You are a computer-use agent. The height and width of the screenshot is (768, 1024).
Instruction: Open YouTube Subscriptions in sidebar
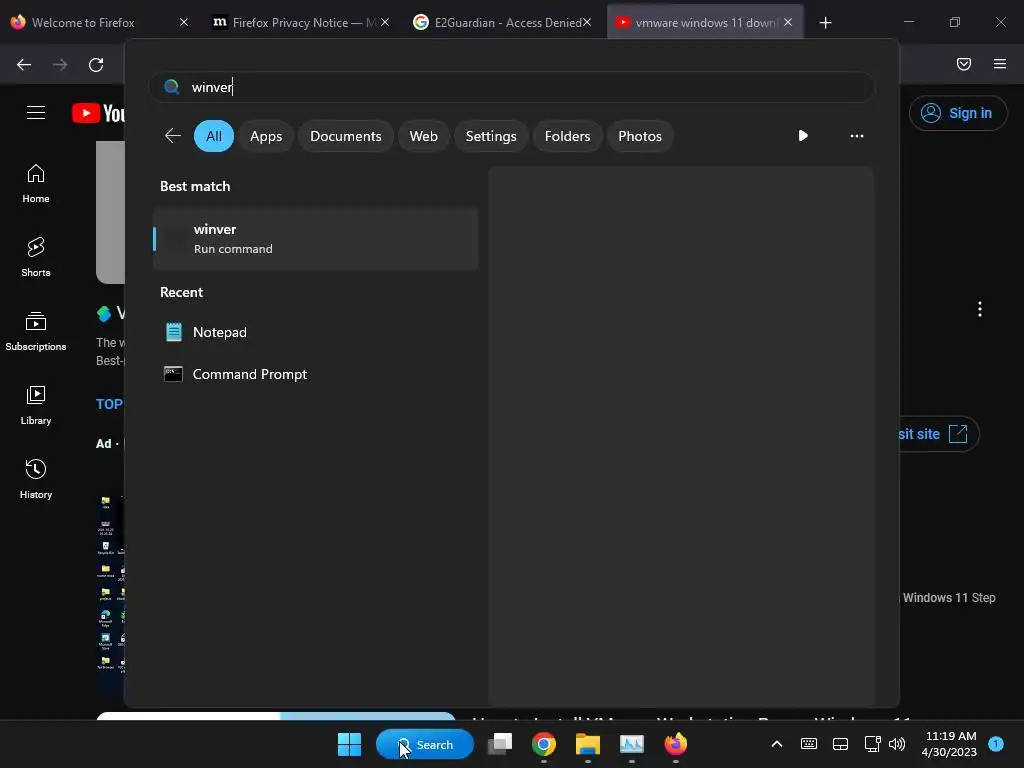pos(36,331)
